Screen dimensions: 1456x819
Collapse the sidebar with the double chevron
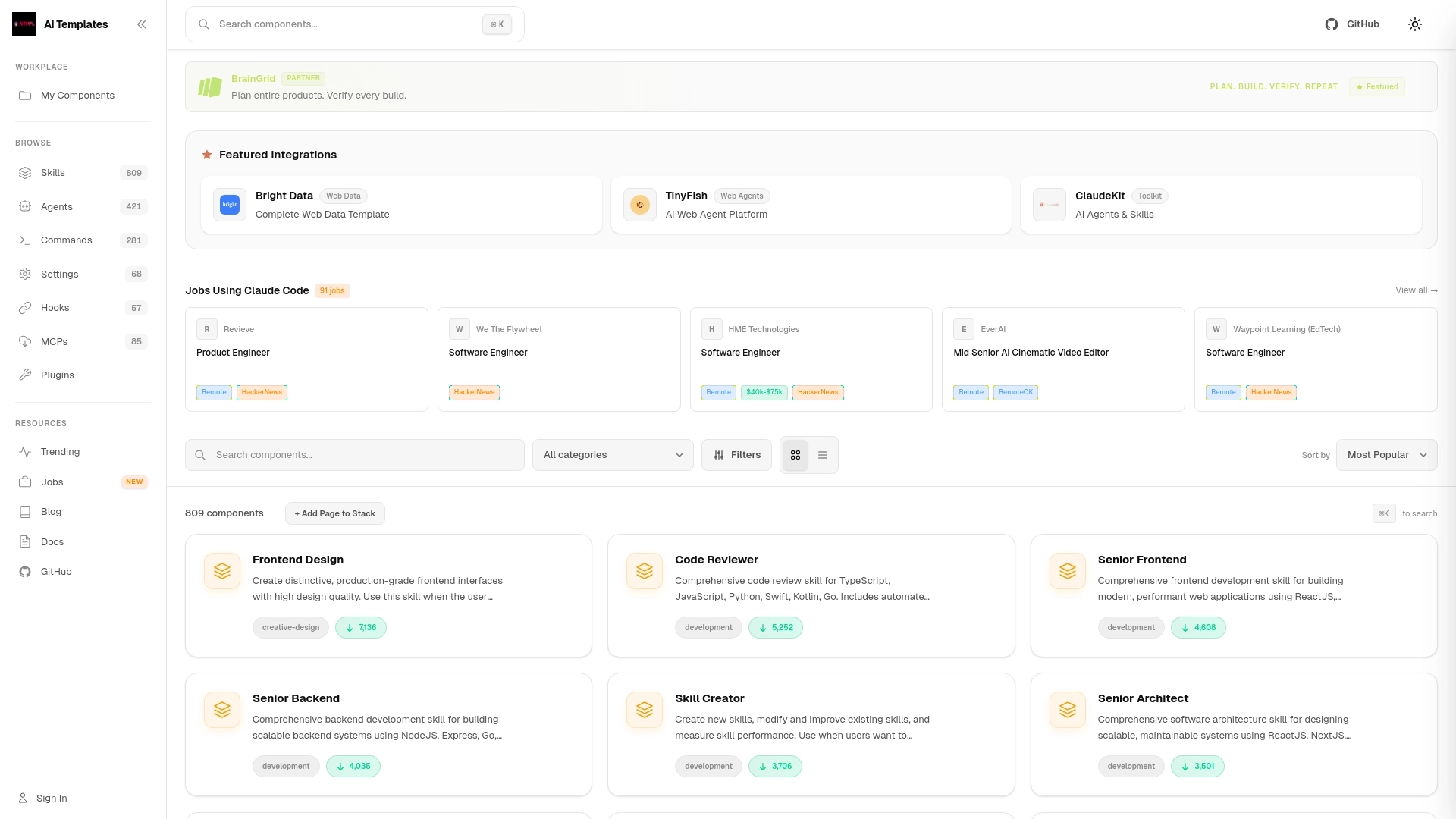coord(142,24)
